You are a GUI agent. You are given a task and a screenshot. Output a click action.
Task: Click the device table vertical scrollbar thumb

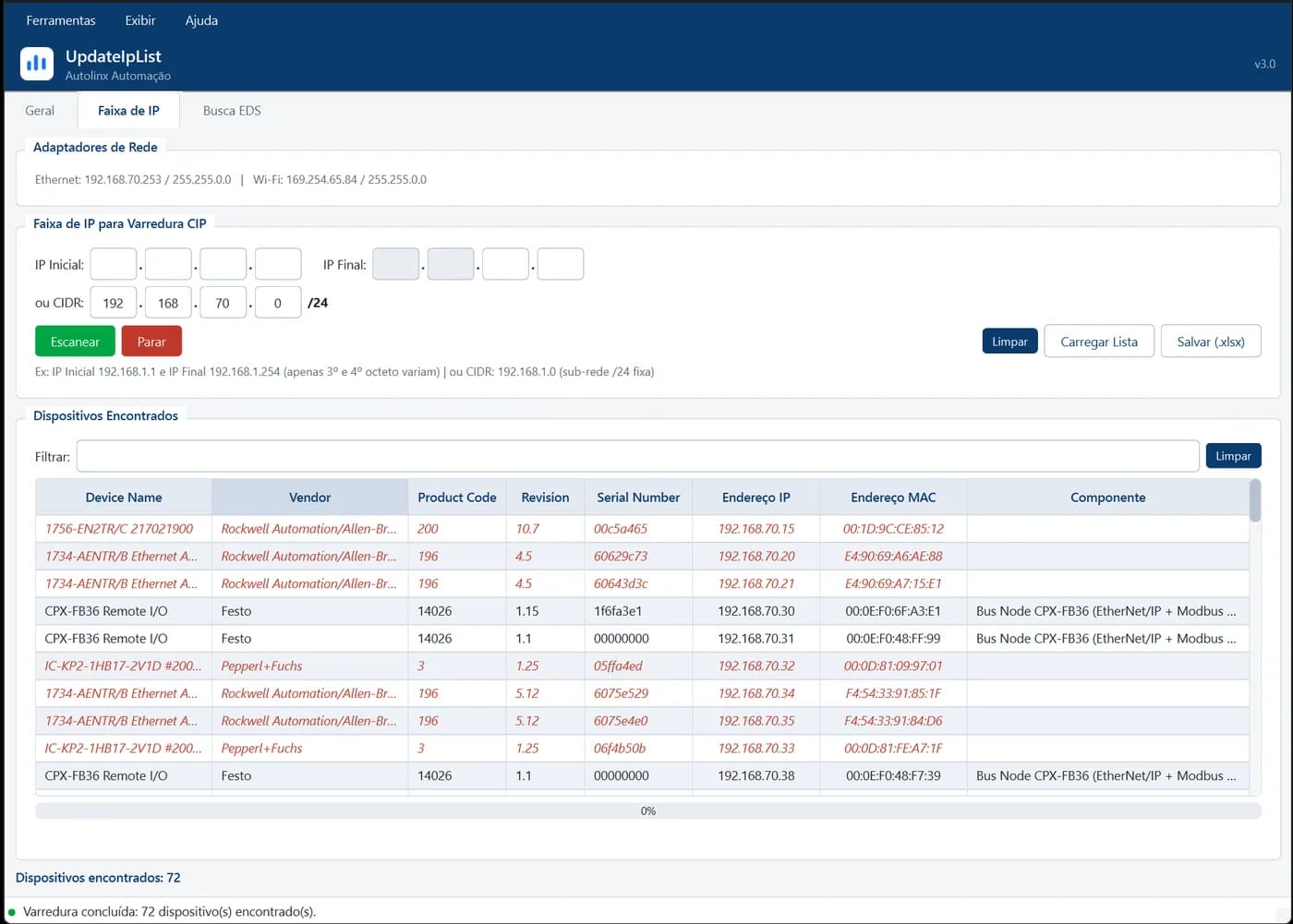click(x=1255, y=500)
